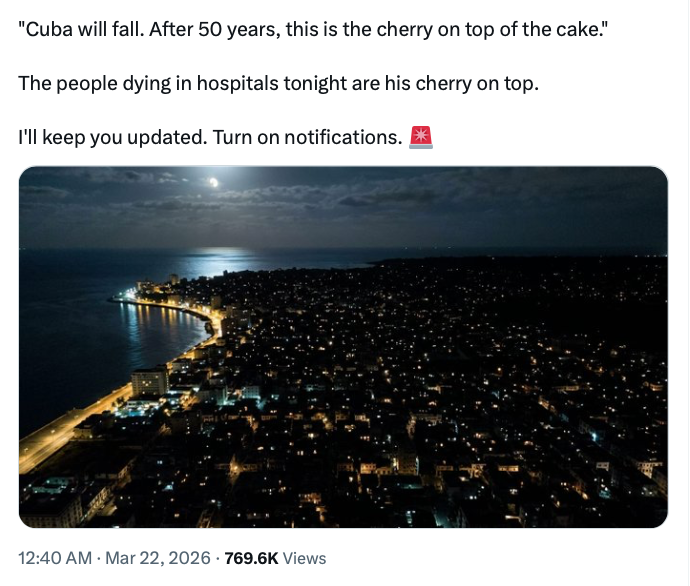Open the 769.6K view count
Image resolution: width=690 pixels, height=586 pixels.
tap(253, 558)
